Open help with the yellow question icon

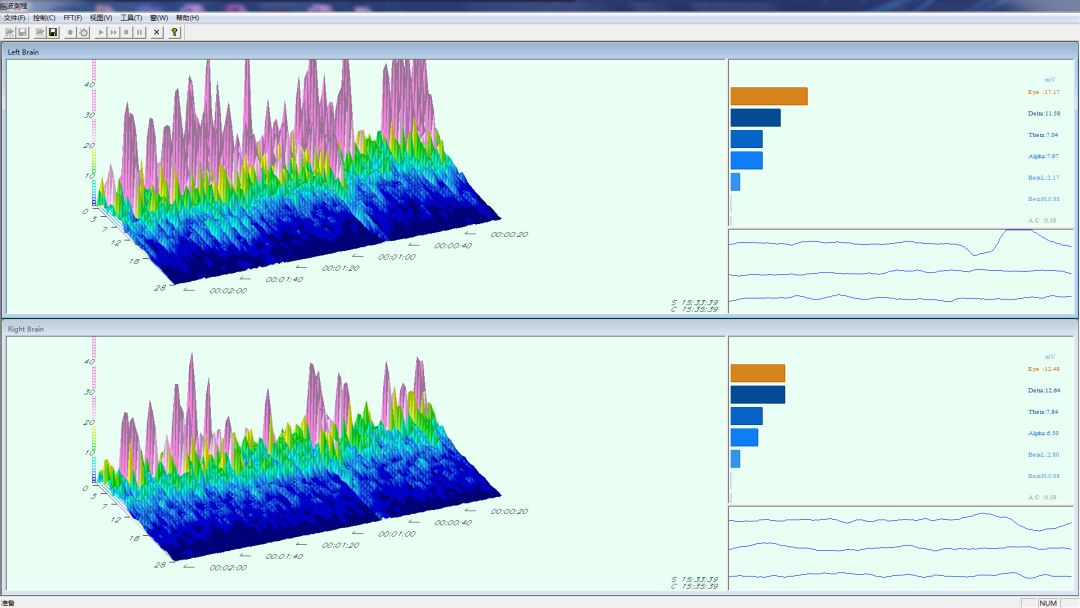(x=174, y=32)
